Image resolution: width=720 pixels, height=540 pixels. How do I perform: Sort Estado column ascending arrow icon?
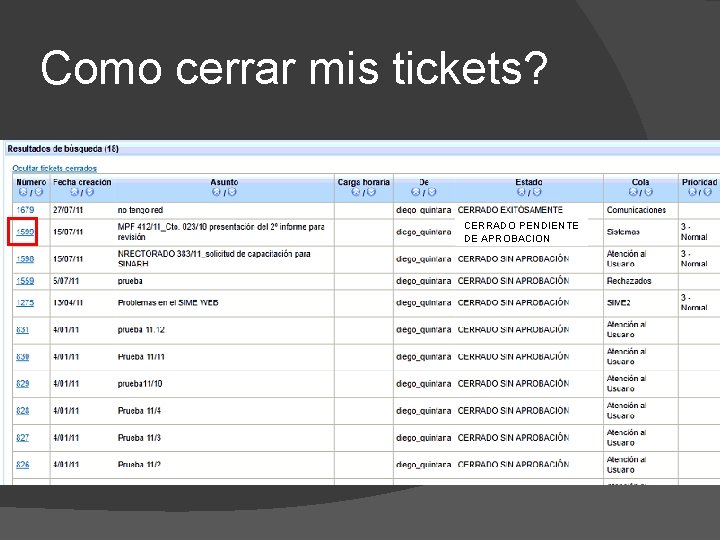[521, 192]
